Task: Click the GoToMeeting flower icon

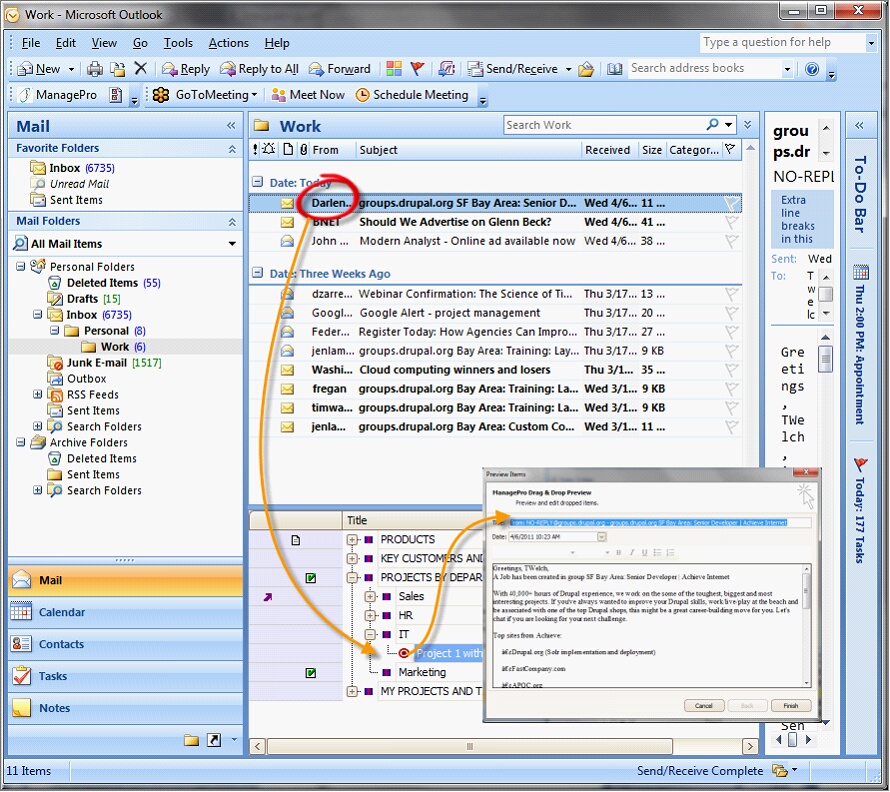Action: pos(161,95)
